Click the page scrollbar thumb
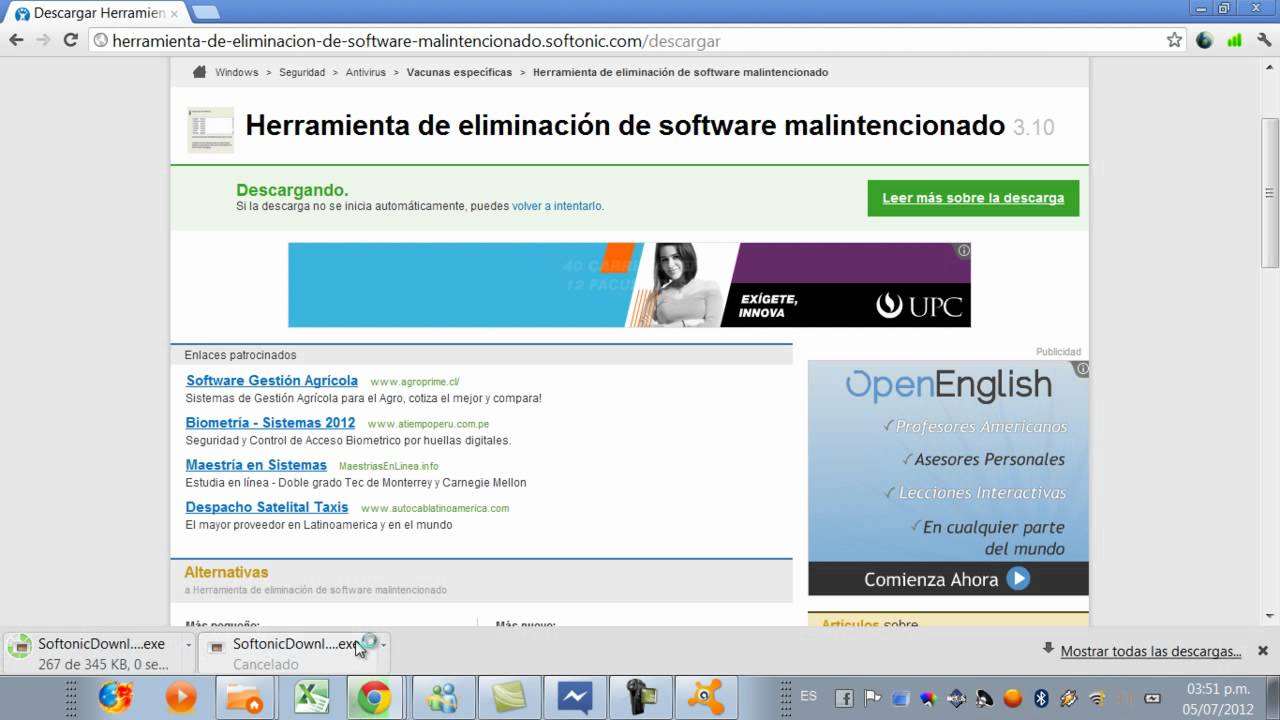The image size is (1280, 720). tap(1270, 193)
